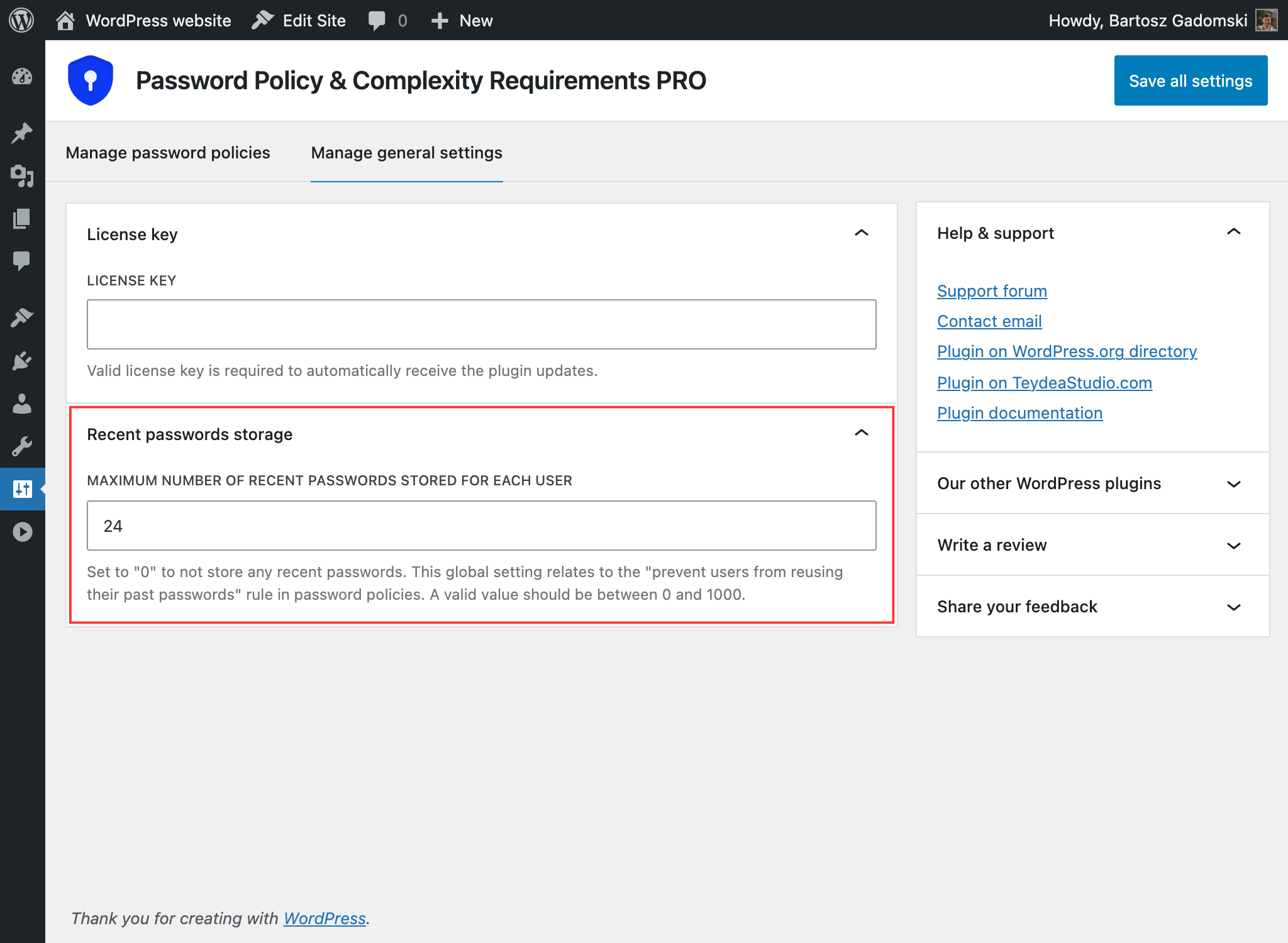
Task: Open the WordPress logo menu
Action: coord(21,20)
